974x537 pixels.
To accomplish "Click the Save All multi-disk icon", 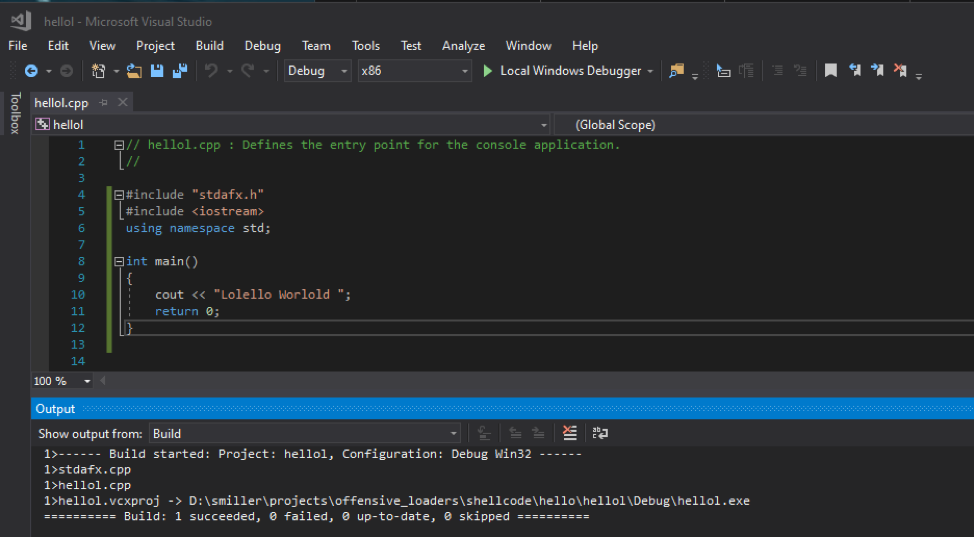I will pos(180,71).
